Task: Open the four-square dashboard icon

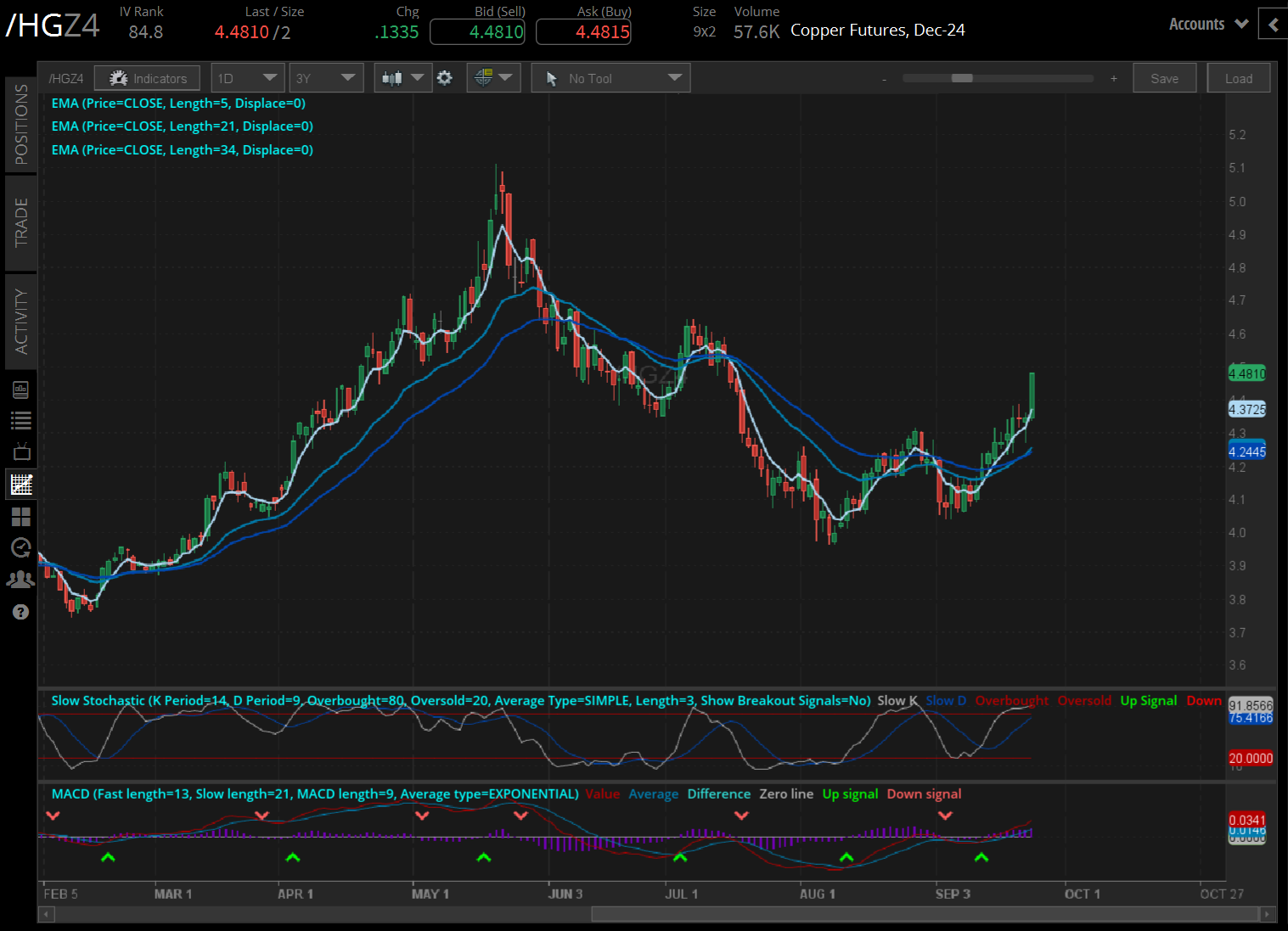Action: [x=21, y=516]
